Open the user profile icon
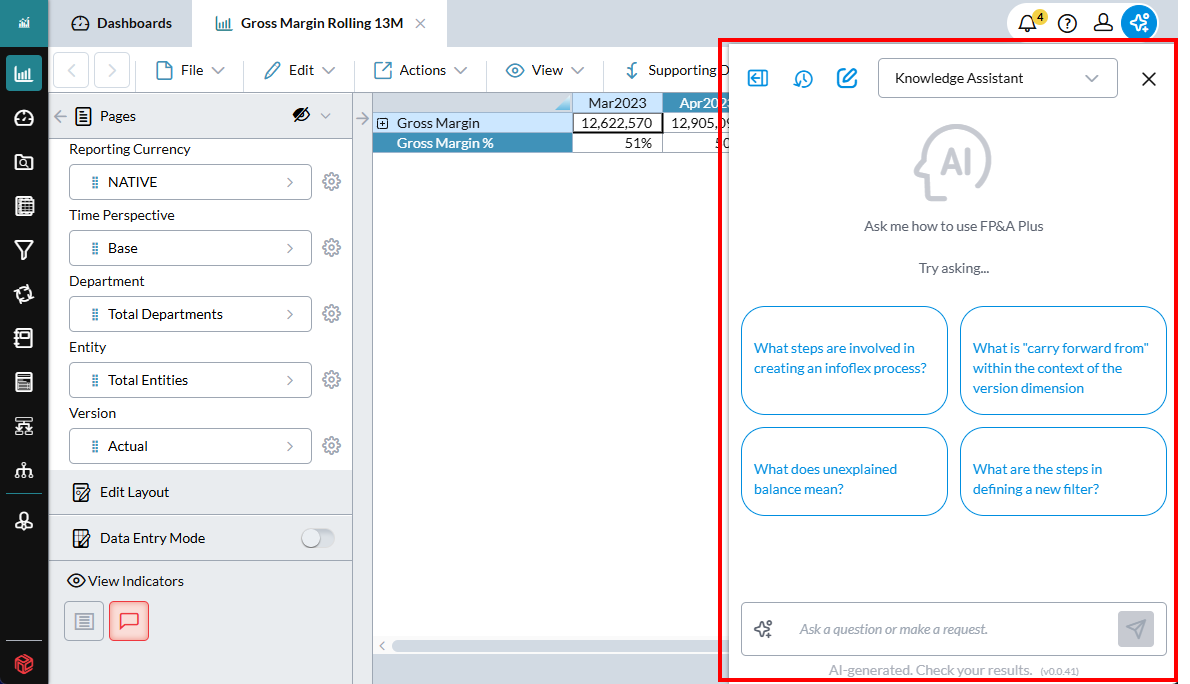The image size is (1190, 684). (x=1103, y=23)
